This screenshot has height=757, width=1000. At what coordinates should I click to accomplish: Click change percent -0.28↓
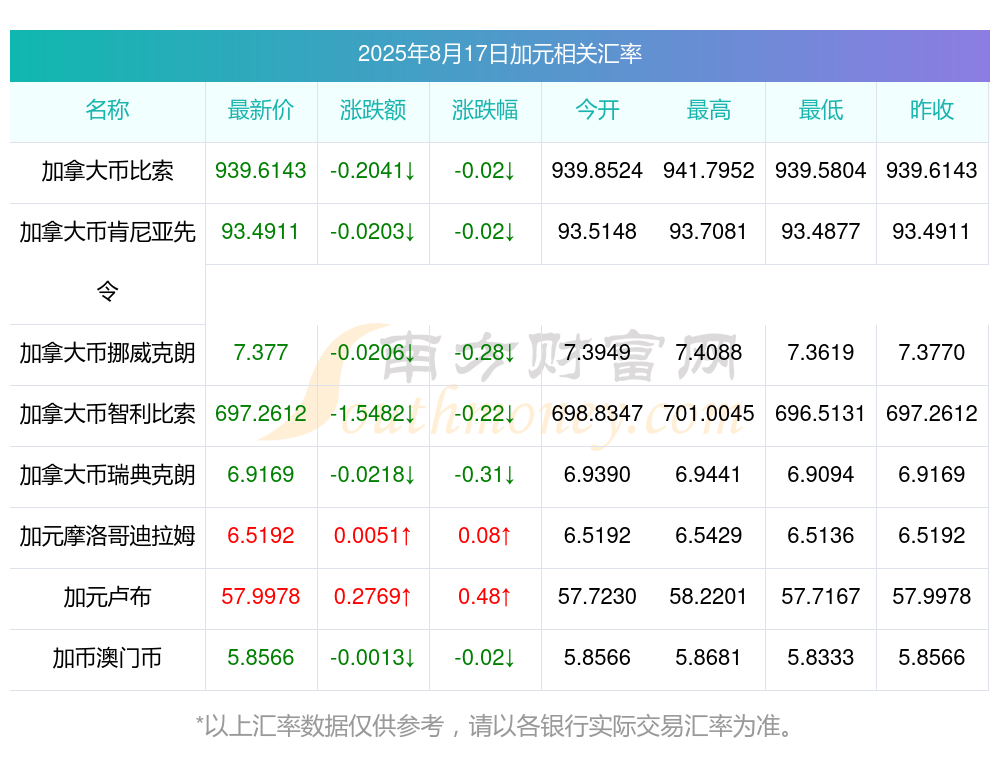click(x=485, y=353)
